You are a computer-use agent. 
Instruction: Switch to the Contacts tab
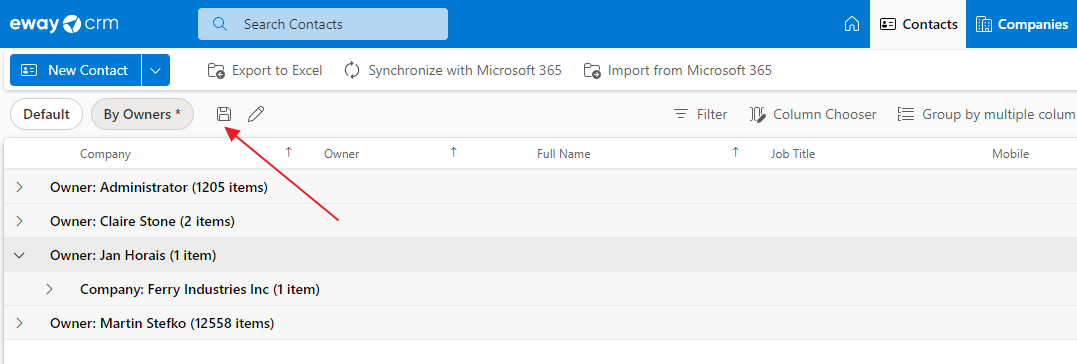(x=918, y=24)
